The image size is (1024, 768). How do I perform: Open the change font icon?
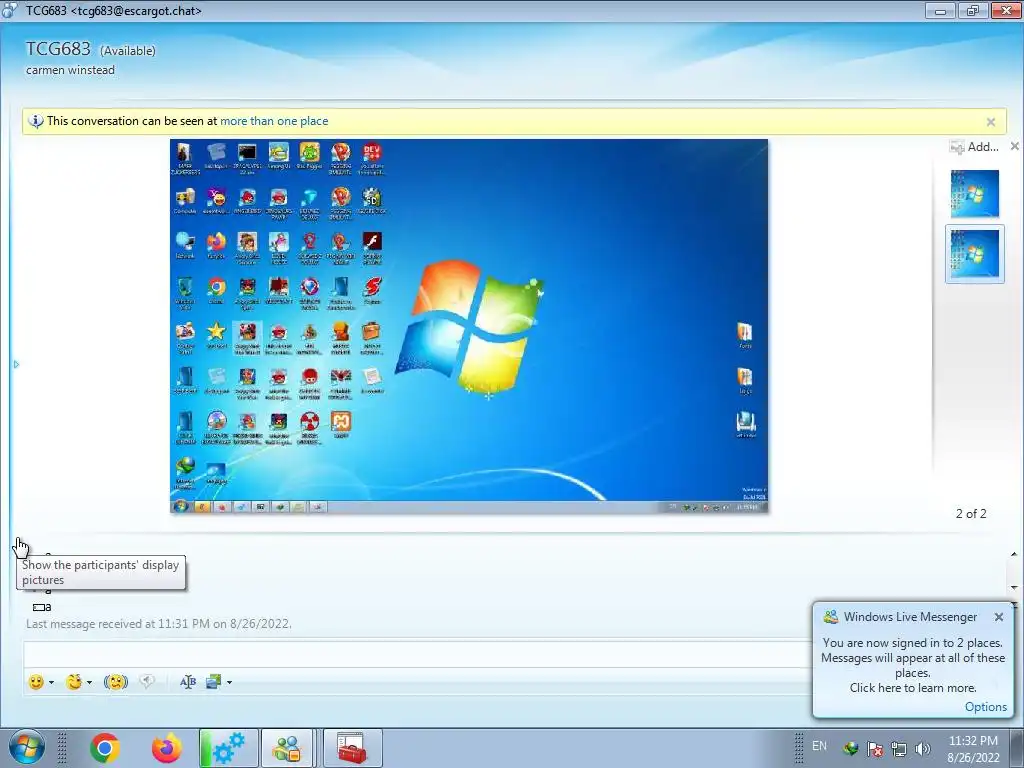pyautogui.click(x=188, y=682)
